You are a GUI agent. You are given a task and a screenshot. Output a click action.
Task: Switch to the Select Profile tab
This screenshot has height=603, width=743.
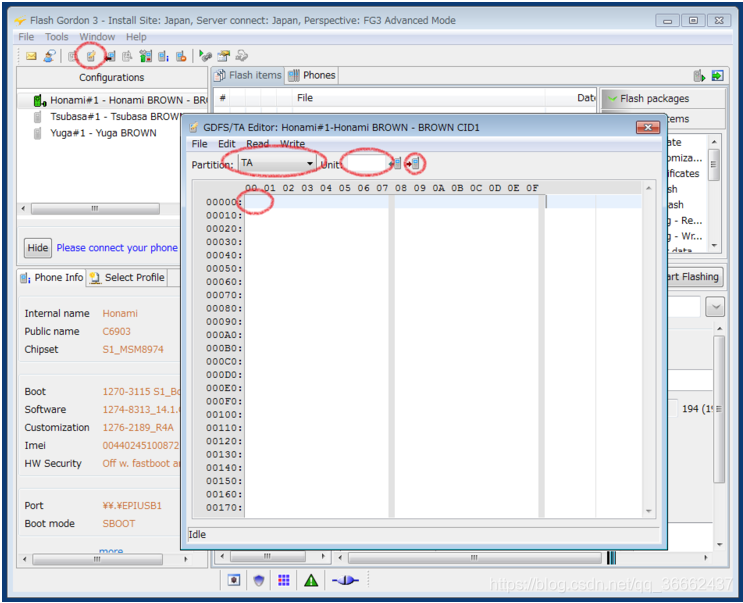(x=127, y=278)
